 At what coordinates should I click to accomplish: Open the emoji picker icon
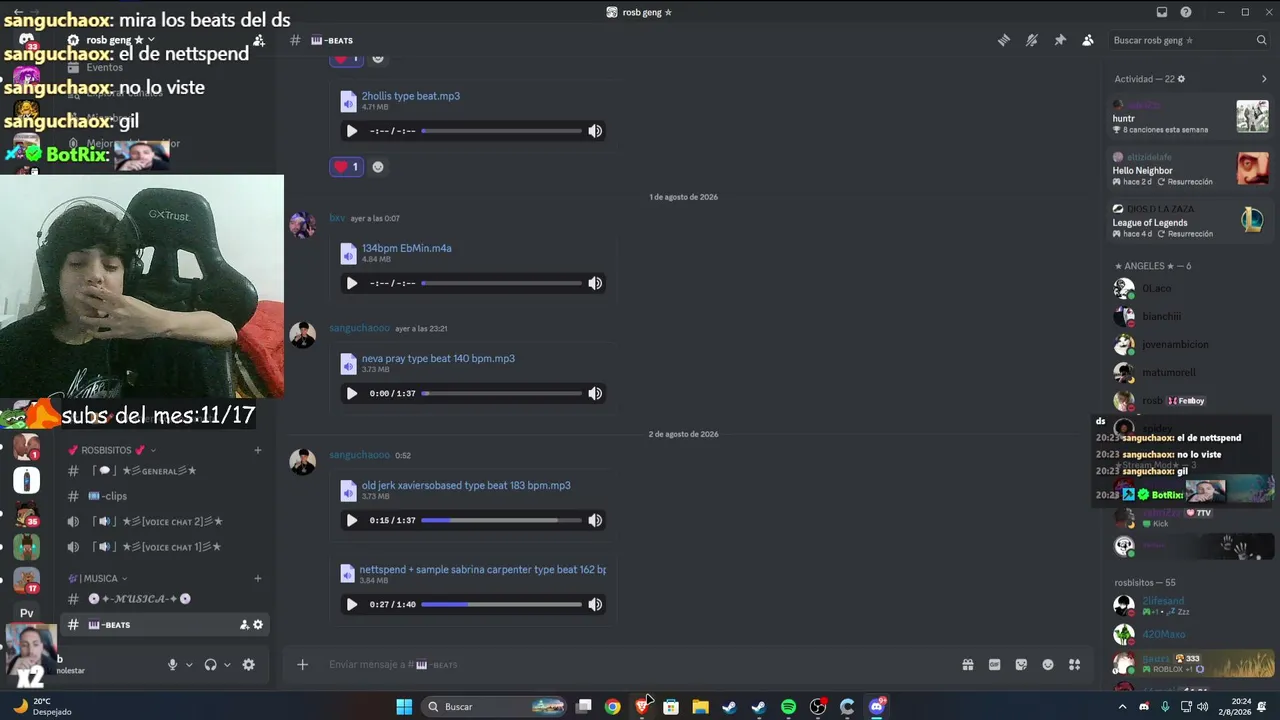pyautogui.click(x=1048, y=664)
